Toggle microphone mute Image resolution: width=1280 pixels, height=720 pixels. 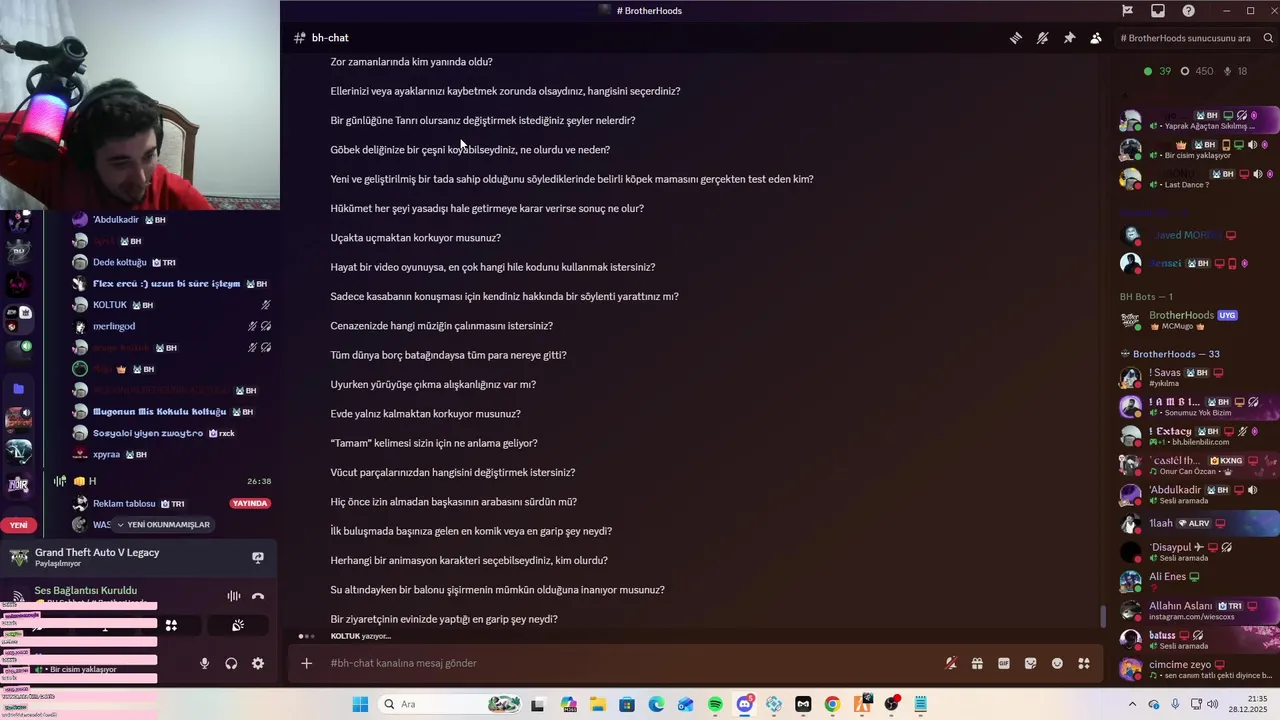[x=204, y=663]
